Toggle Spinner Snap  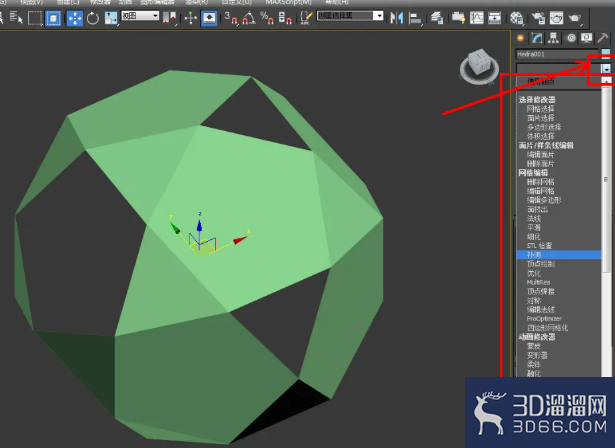coord(285,18)
